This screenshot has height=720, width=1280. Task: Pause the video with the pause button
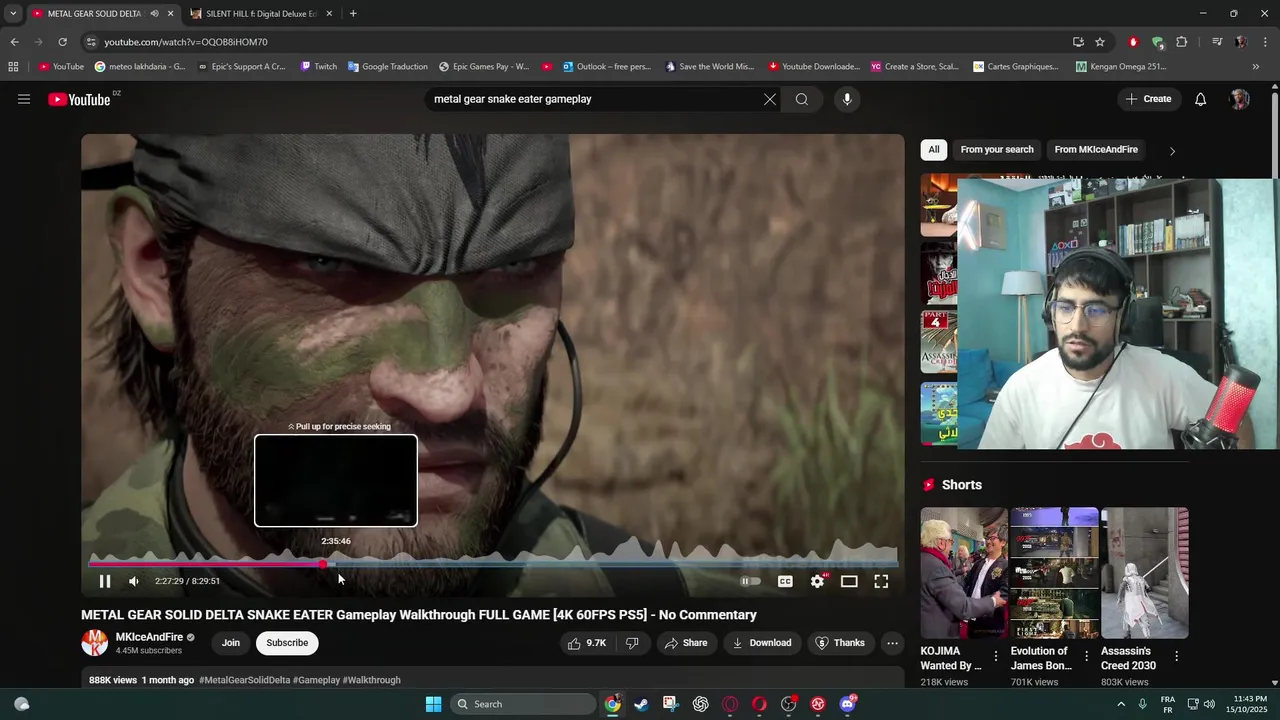point(105,581)
